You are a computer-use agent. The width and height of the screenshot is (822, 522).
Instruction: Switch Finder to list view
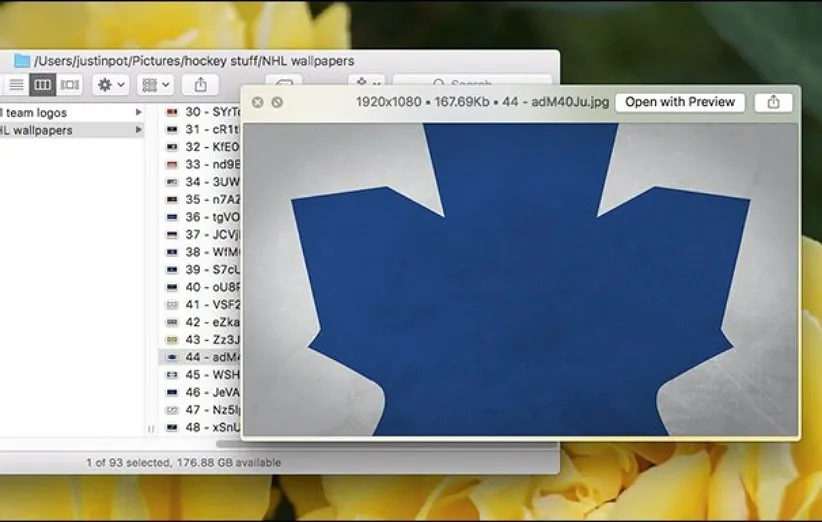click(x=16, y=85)
